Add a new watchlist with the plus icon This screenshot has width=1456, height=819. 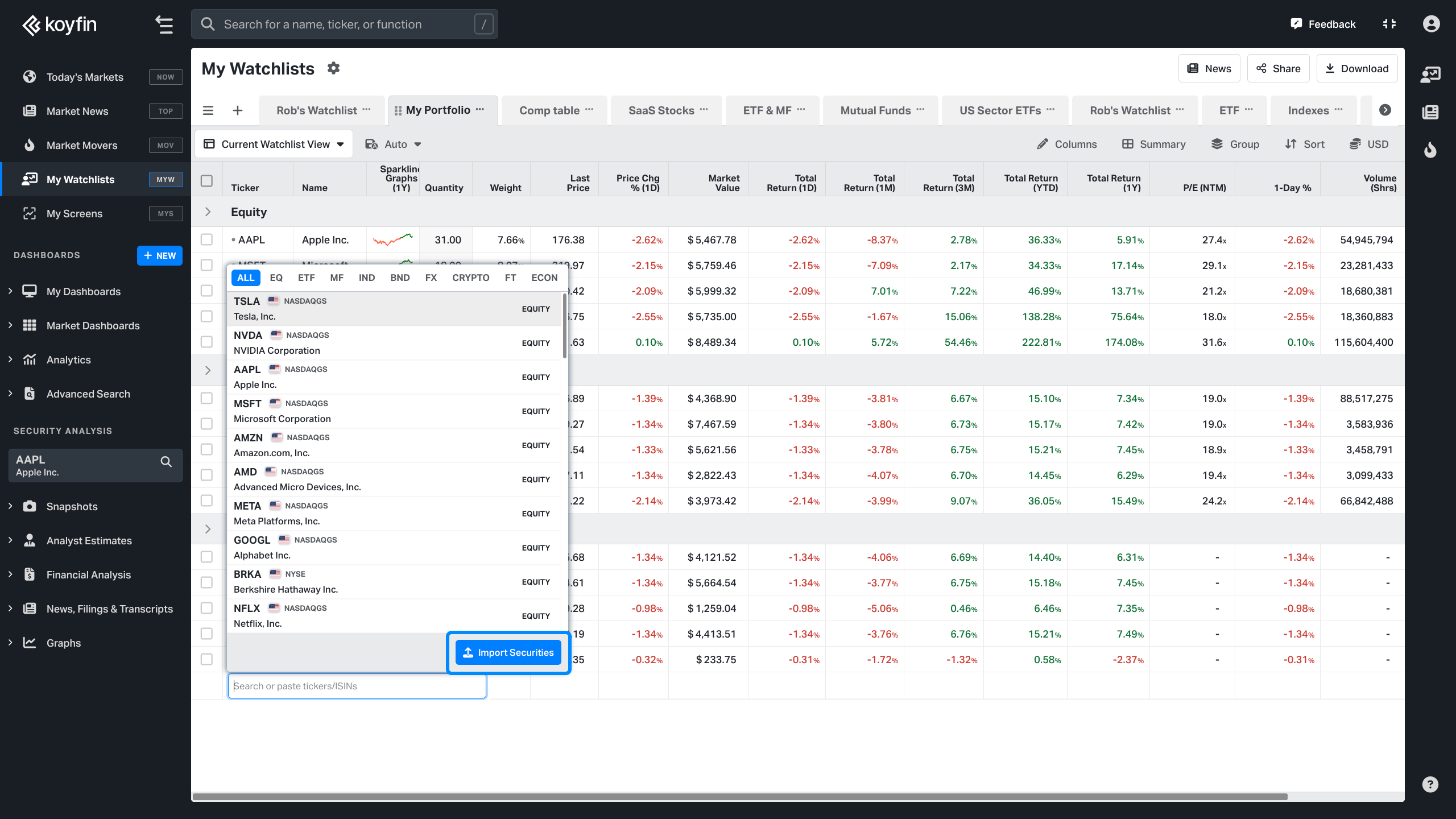point(238,110)
